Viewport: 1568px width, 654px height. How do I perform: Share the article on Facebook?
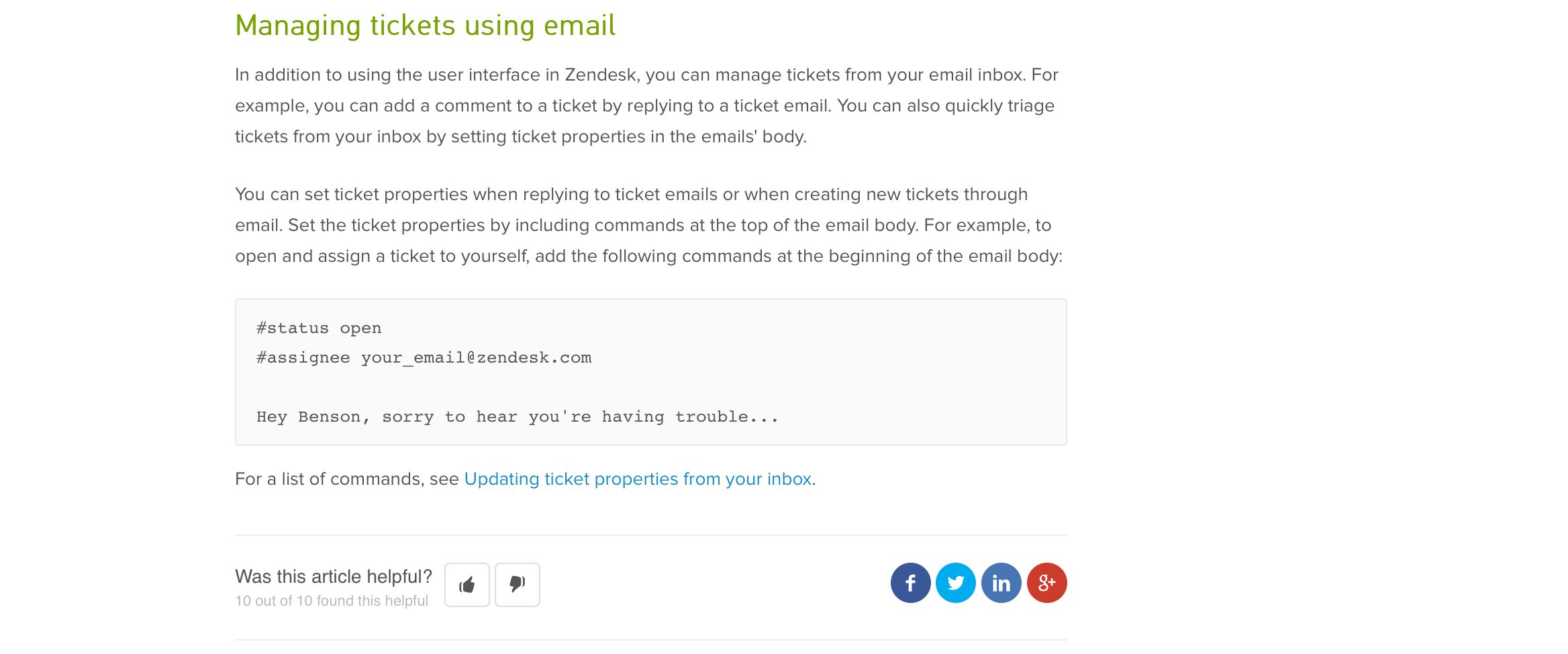(x=910, y=583)
